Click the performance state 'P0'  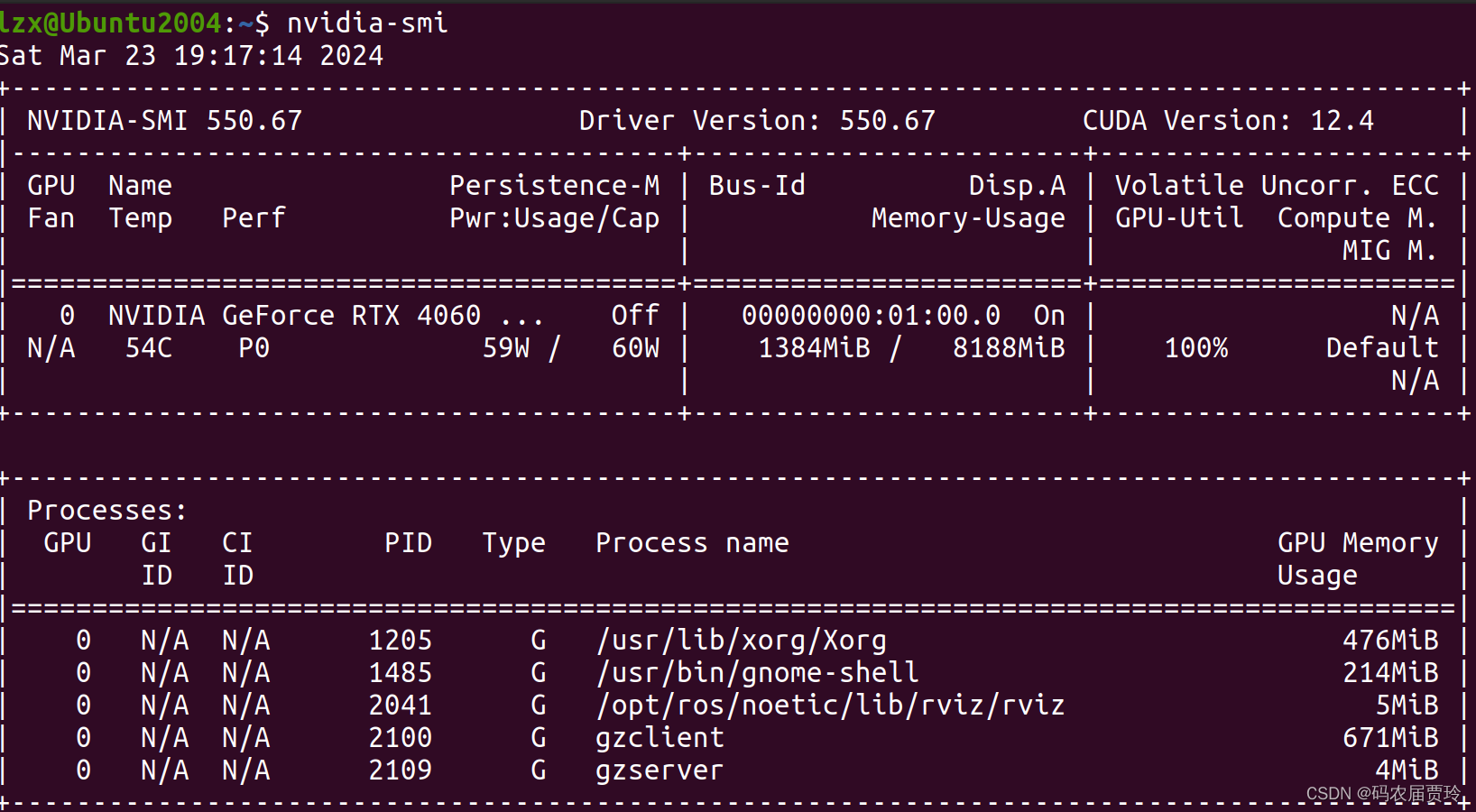pyautogui.click(x=254, y=348)
